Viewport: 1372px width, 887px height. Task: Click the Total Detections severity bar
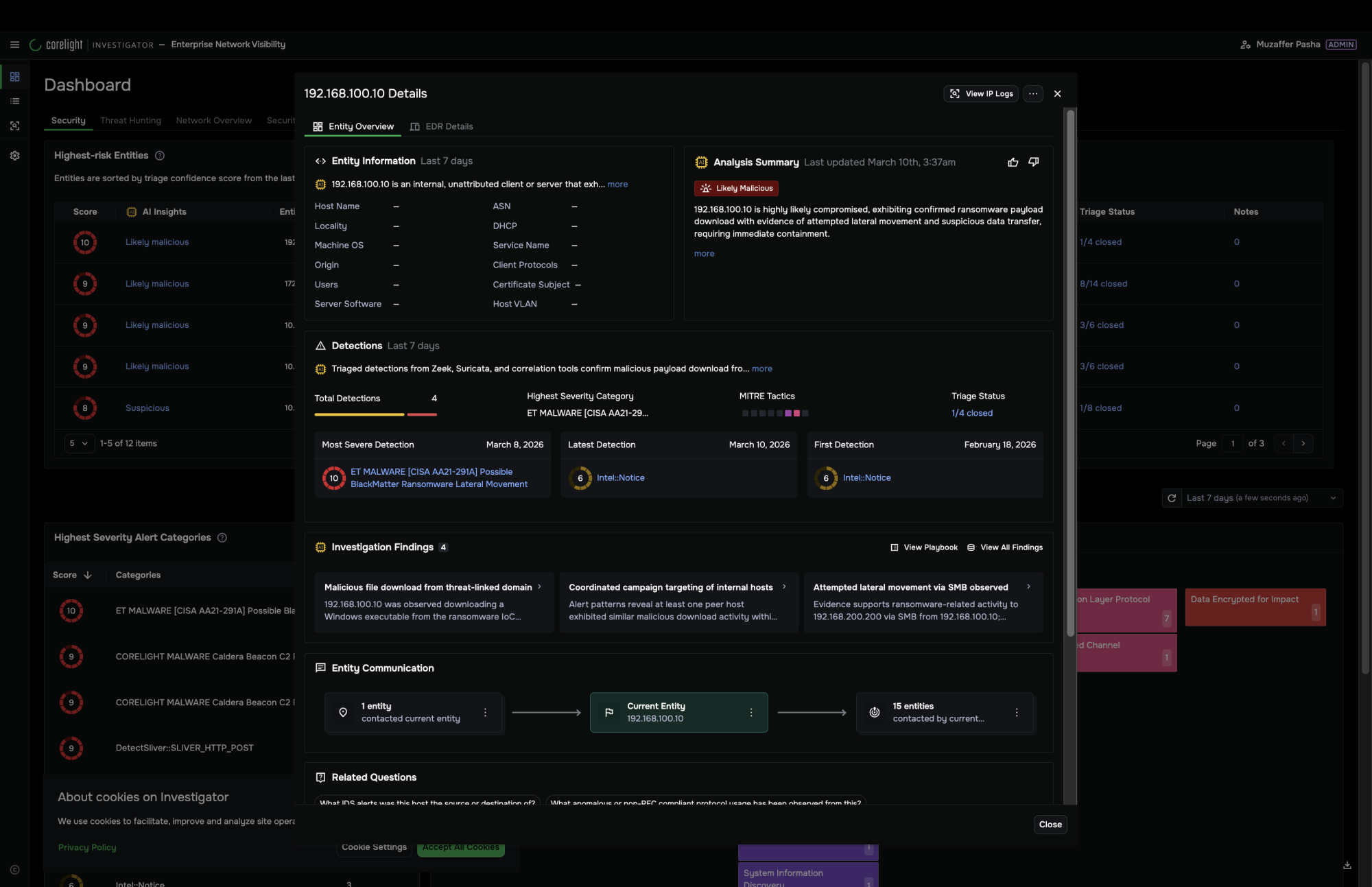[375, 414]
